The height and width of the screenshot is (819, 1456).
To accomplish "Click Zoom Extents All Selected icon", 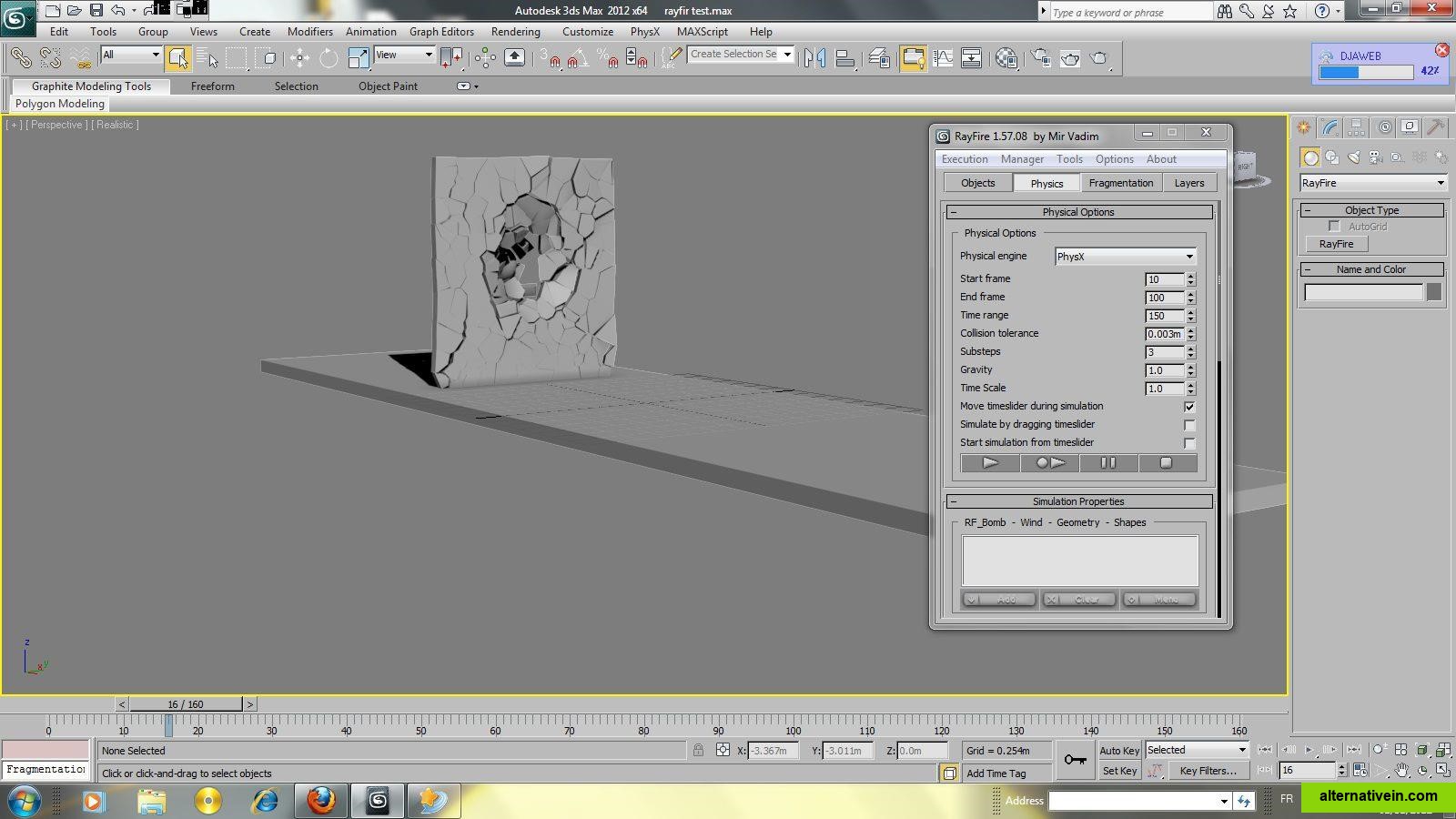I will [x=1443, y=750].
